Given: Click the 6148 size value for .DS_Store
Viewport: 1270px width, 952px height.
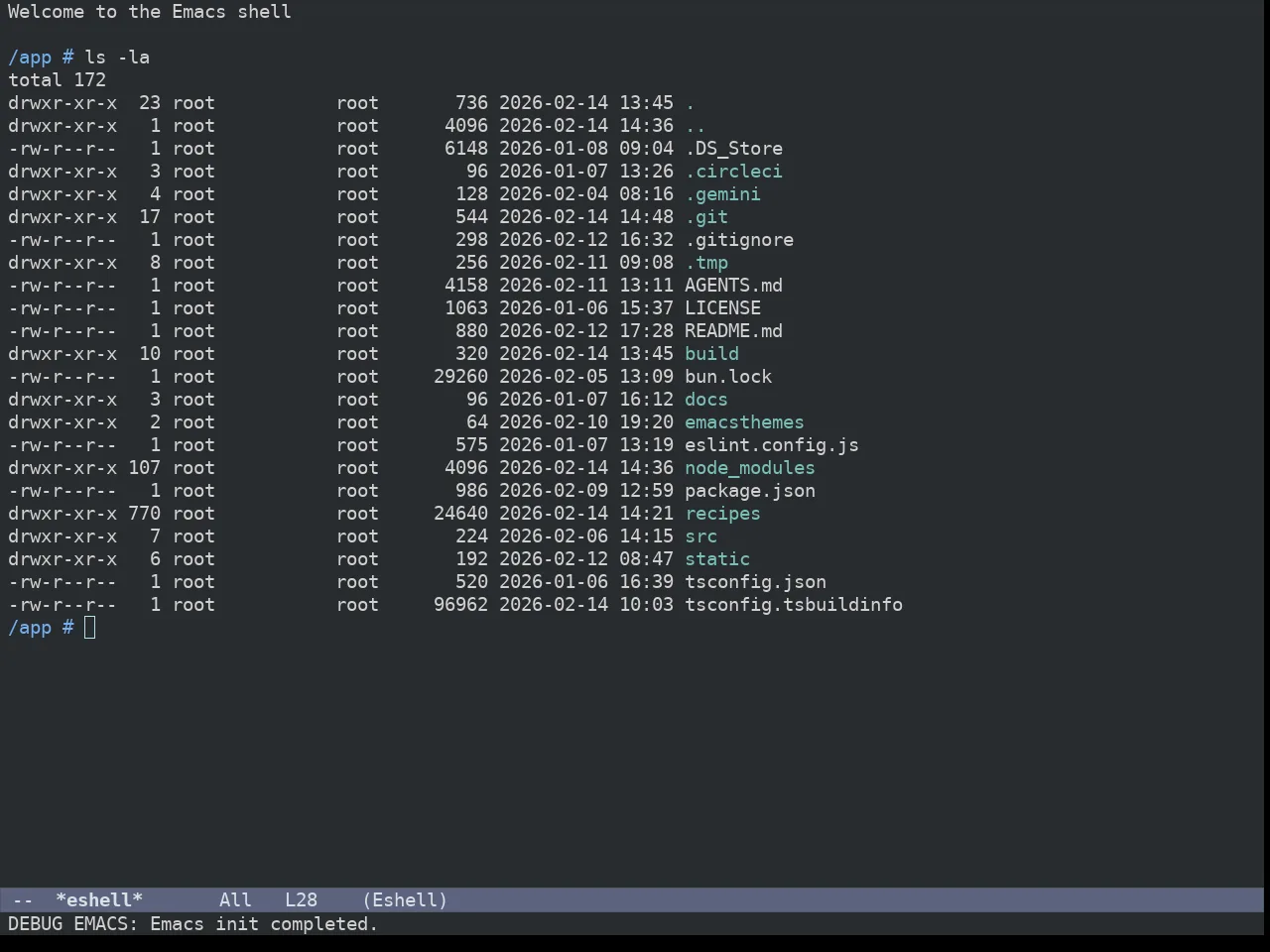Looking at the screenshot, I should (466, 149).
